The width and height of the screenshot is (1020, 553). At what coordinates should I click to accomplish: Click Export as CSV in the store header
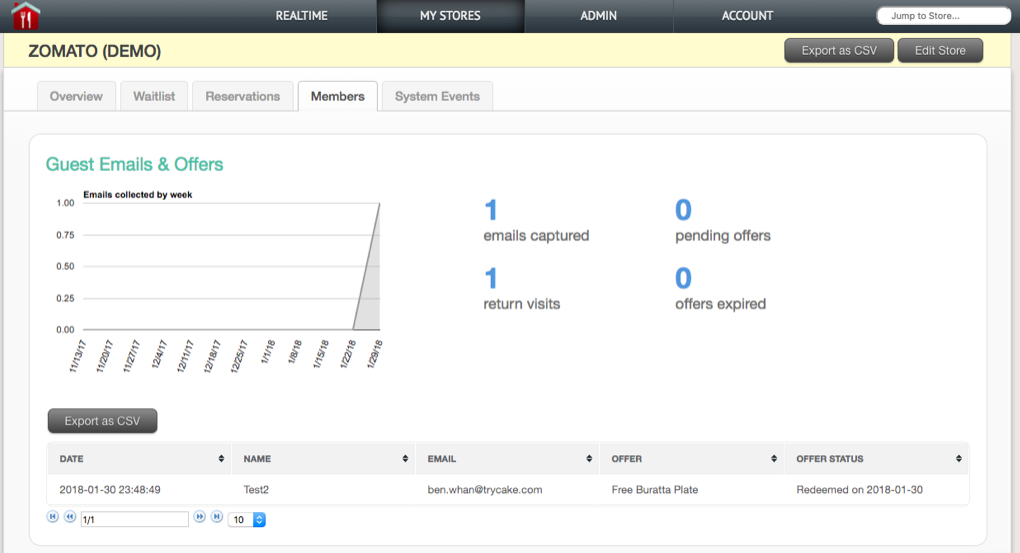tap(839, 50)
